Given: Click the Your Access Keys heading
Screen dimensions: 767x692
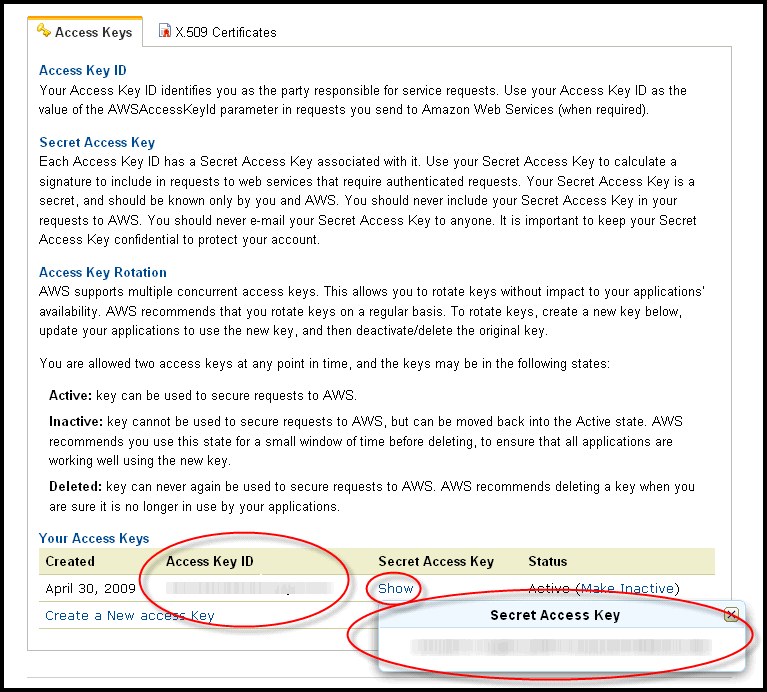Looking at the screenshot, I should click(x=94, y=538).
